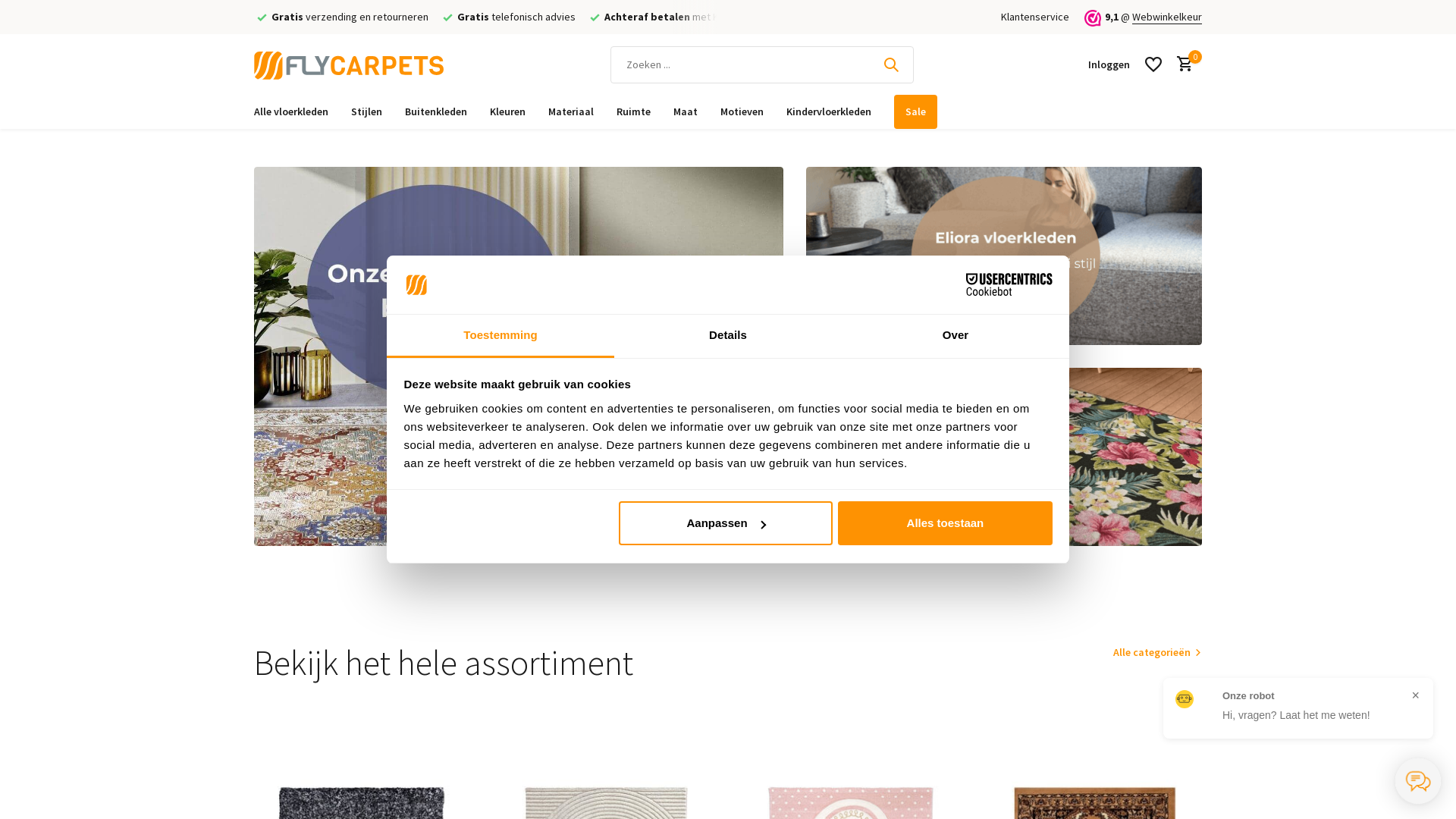
Task: Click the Webwinkelkeur rating badge icon
Action: (1093, 17)
